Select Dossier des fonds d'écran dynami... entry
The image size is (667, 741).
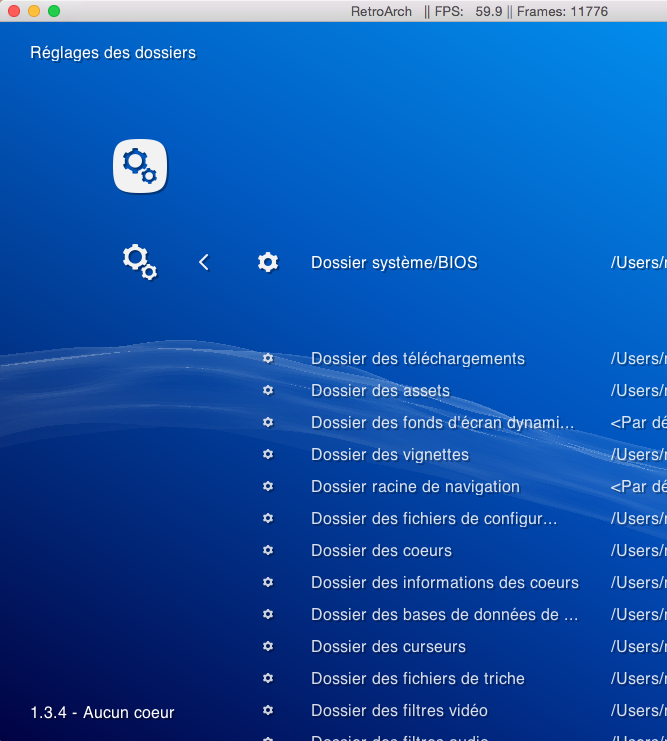(x=442, y=422)
